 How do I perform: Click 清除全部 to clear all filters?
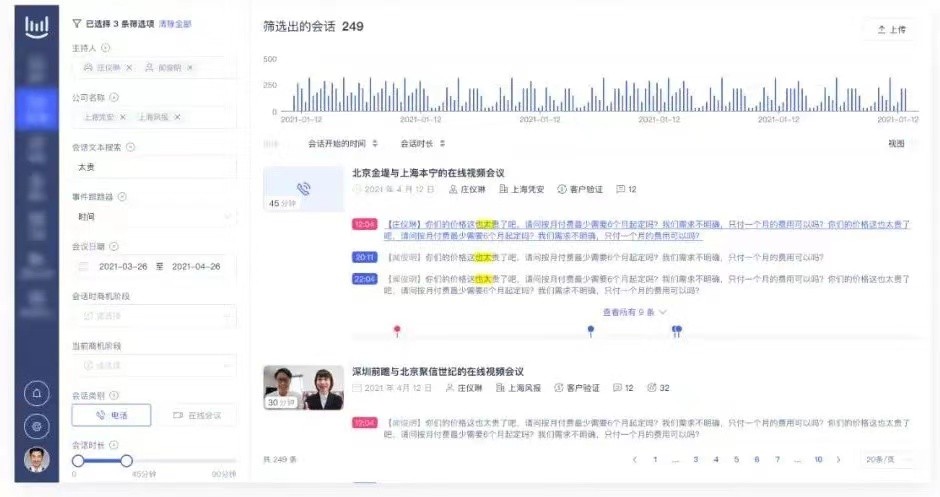coord(175,24)
